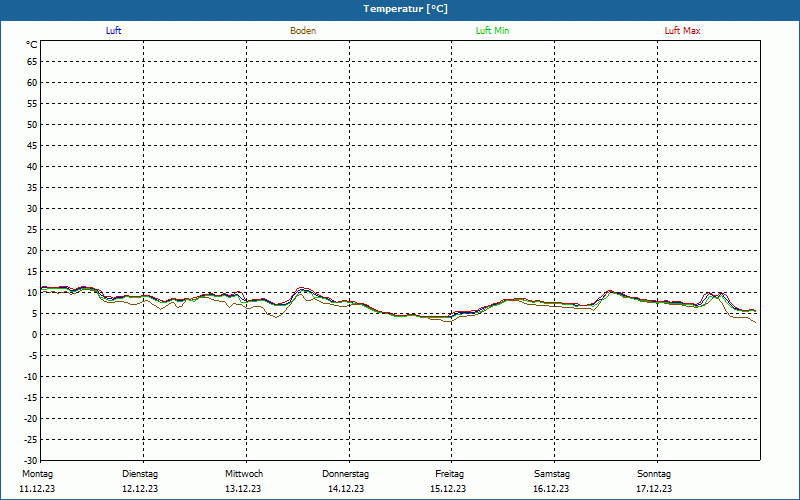Click the -10 y-axis value
Screen dimensions: 800x500
31,377
